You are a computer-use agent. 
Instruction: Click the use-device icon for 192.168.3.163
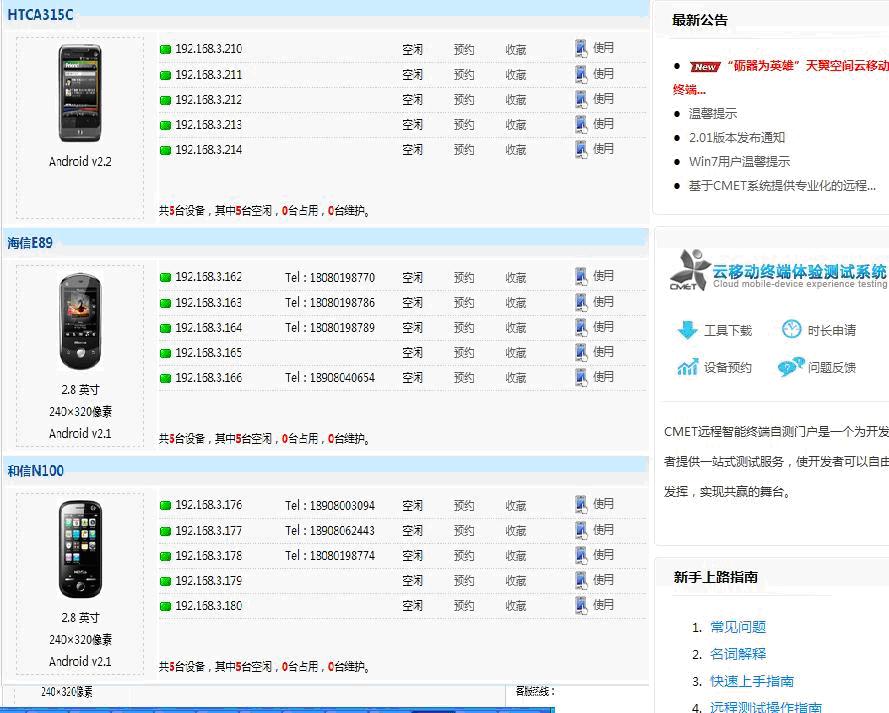[581, 302]
